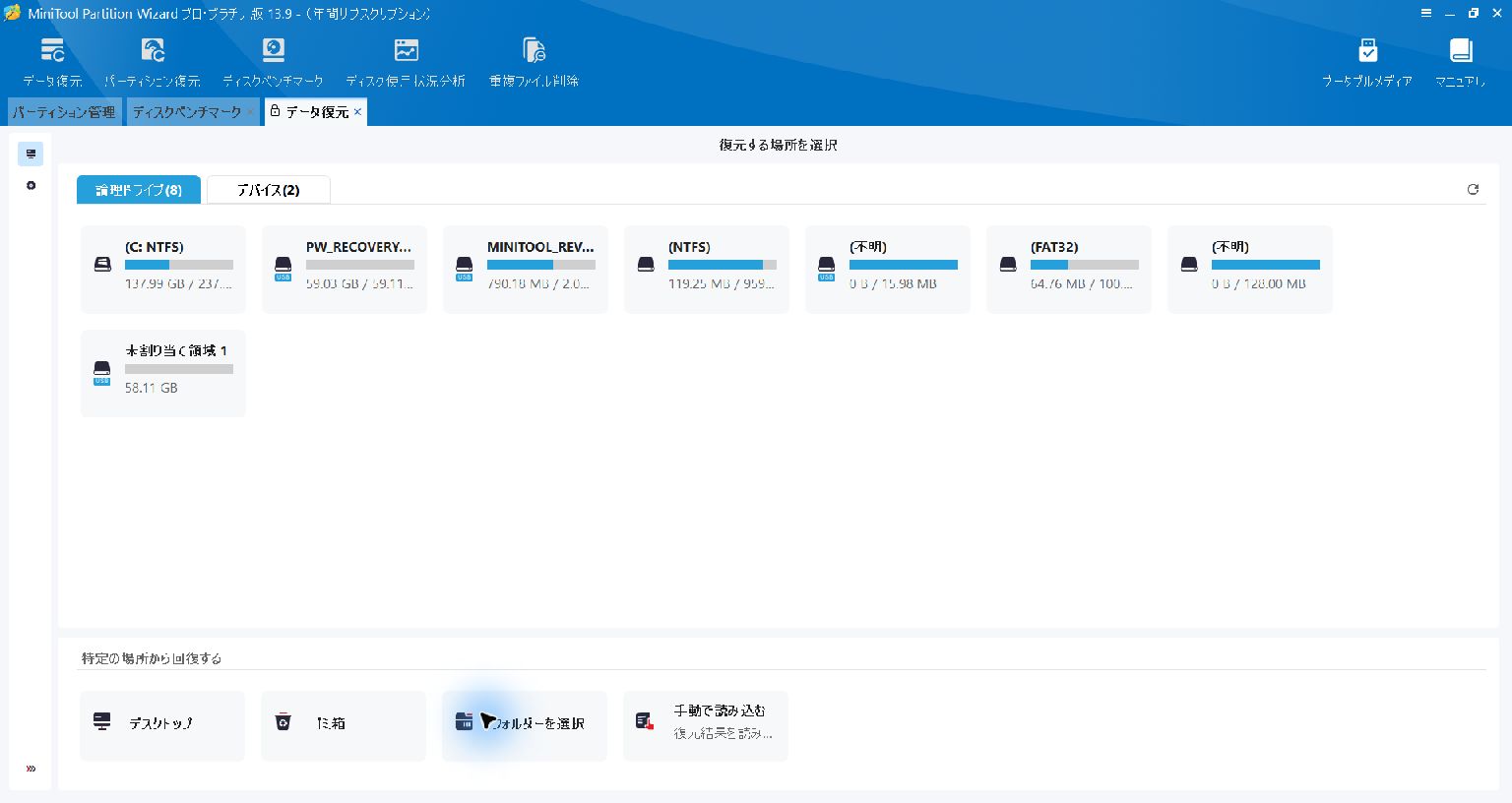Select the MINITOOL_REV... drive card
The image size is (1512, 803).
pos(526,269)
